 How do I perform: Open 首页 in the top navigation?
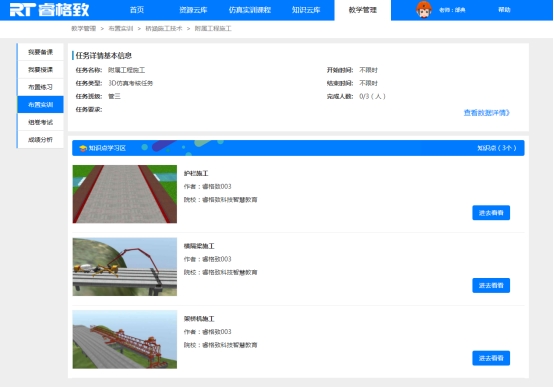(x=137, y=10)
